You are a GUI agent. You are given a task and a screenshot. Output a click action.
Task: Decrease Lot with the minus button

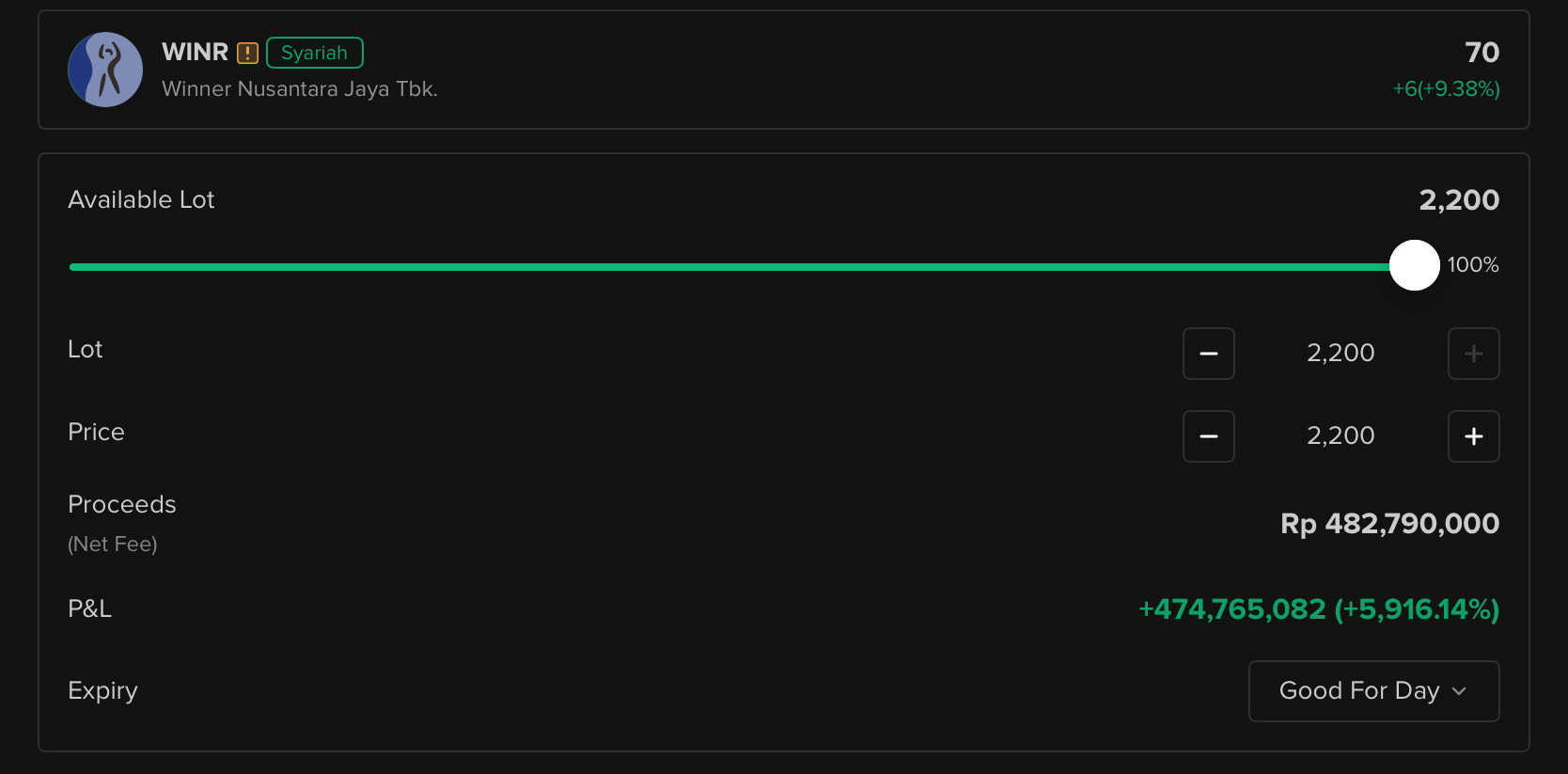(x=1208, y=354)
